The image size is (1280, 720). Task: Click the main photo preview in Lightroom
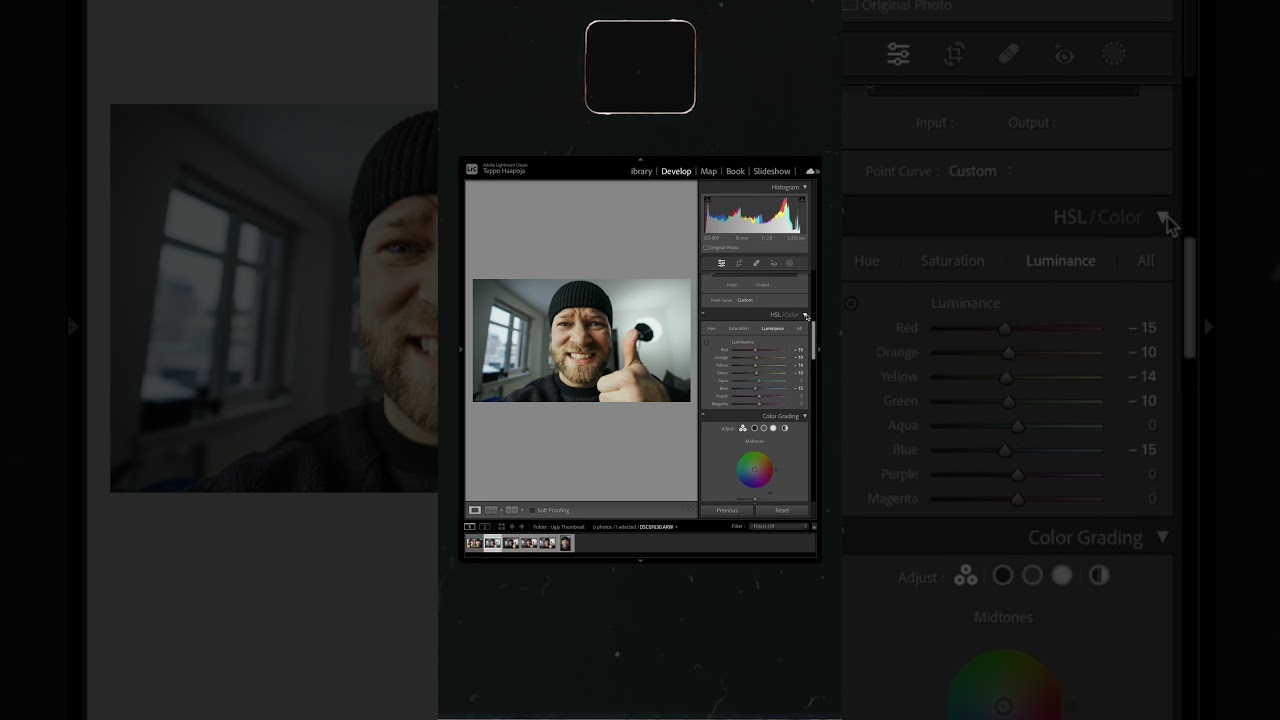click(x=581, y=340)
